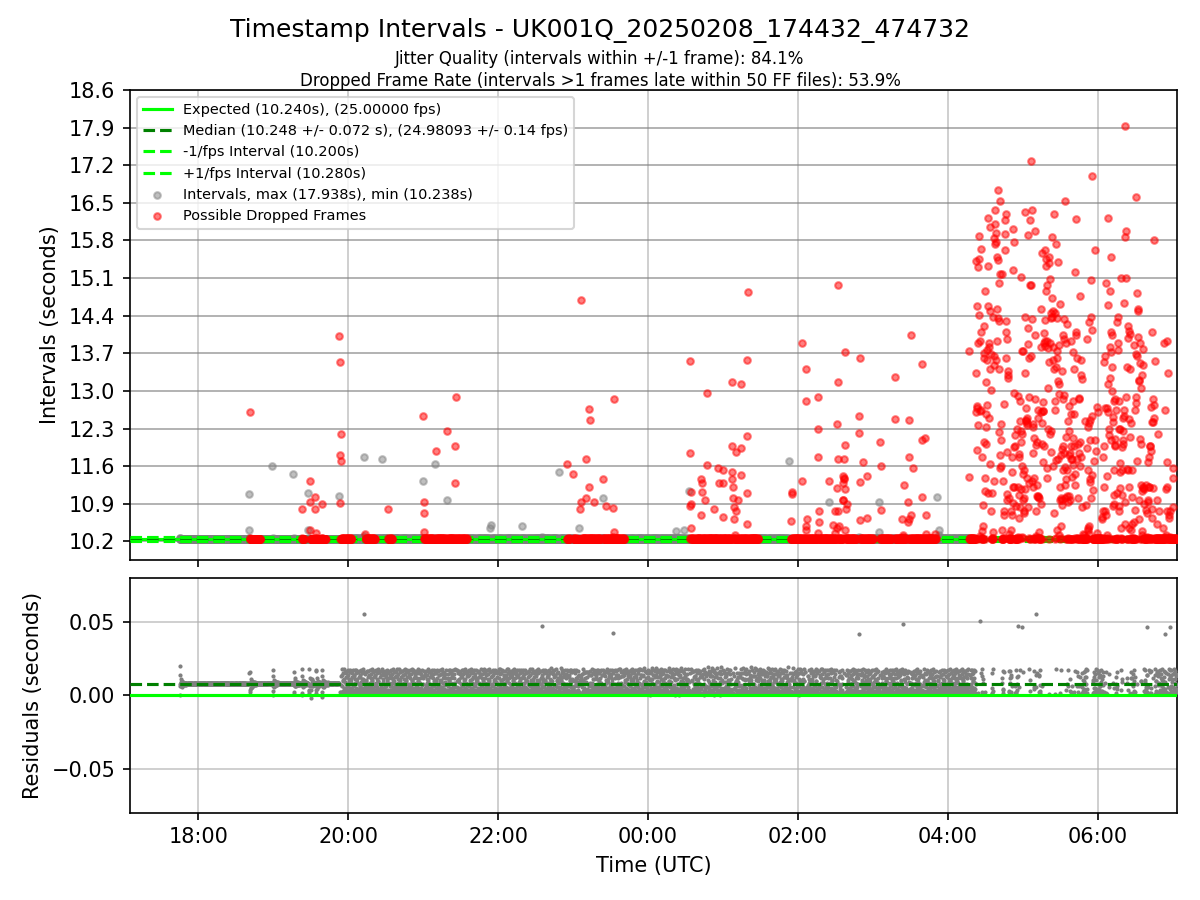Image resolution: width=1200 pixels, height=900 pixels.
Task: Click the Intervals (seconds) y-axis label
Action: click(x=49, y=325)
